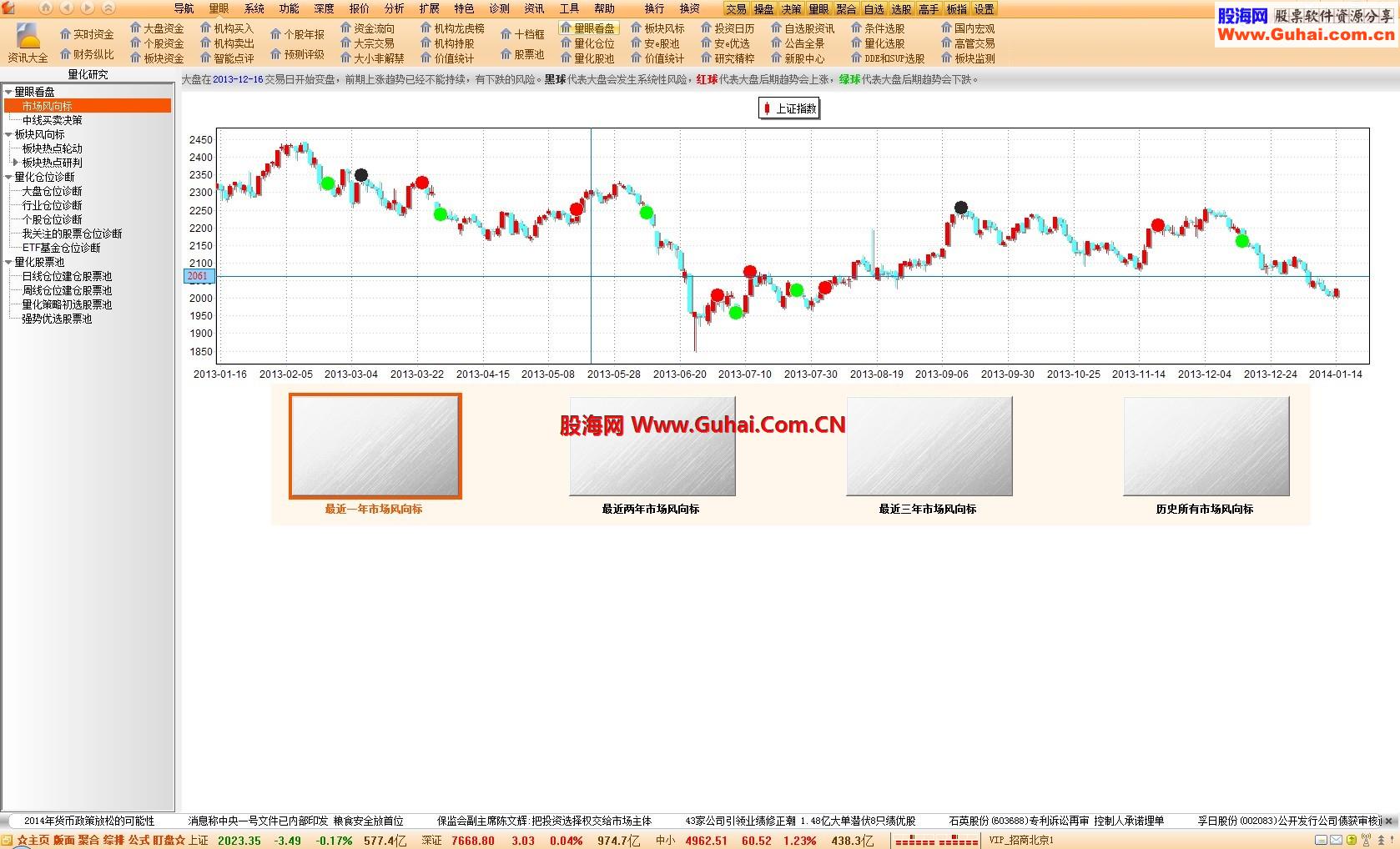Close the news ticker bar

[x=1389, y=821]
